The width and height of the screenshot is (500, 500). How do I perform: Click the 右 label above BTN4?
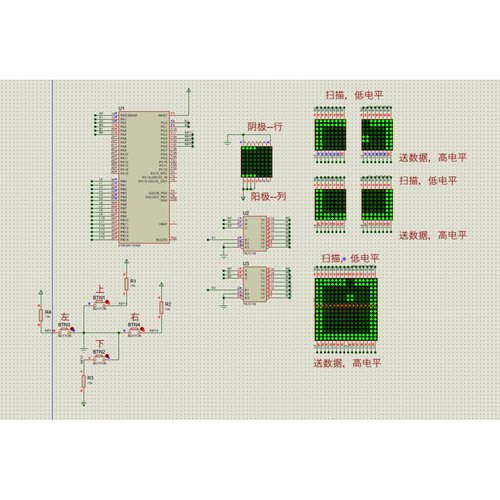[134, 317]
